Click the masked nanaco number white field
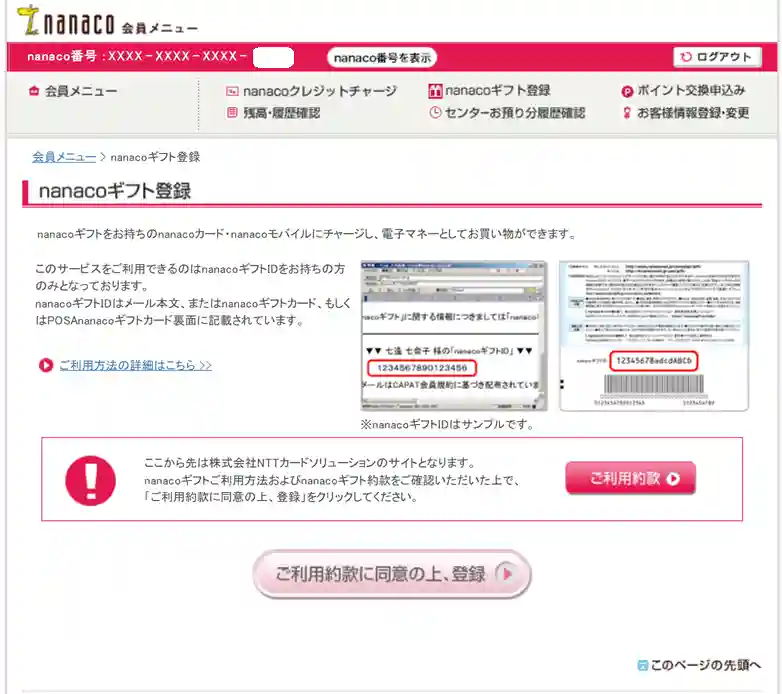The width and height of the screenshot is (782, 694). [x=273, y=57]
